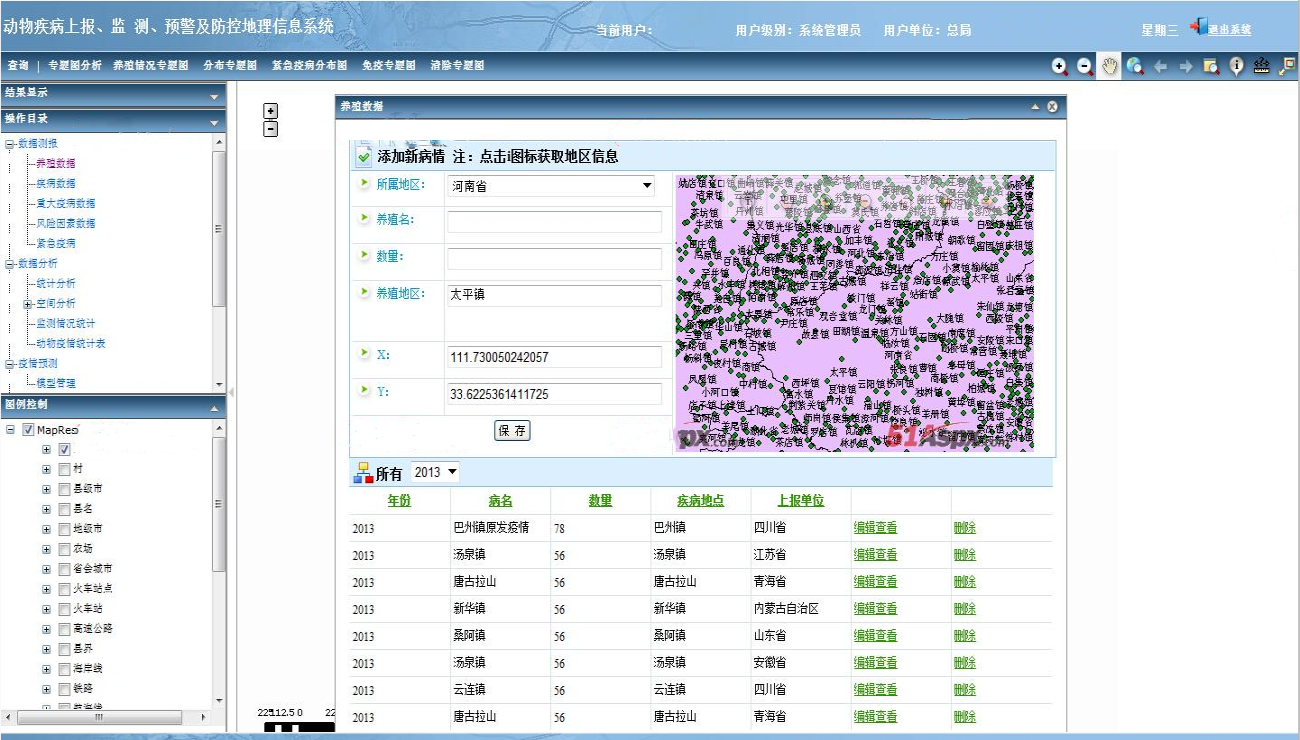Collapse the 疫情预测 tree node
This screenshot has height=740, width=1300.
tap(10, 364)
